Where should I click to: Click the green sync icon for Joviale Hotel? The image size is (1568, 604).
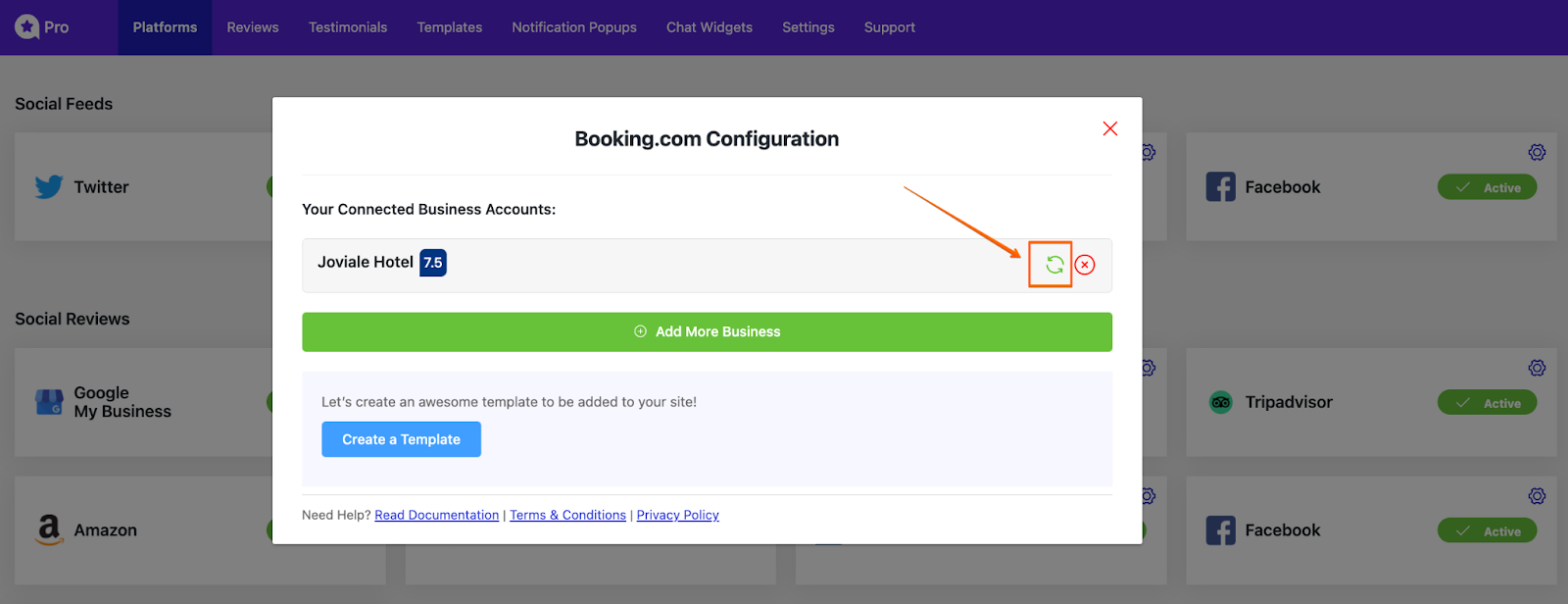click(1054, 265)
